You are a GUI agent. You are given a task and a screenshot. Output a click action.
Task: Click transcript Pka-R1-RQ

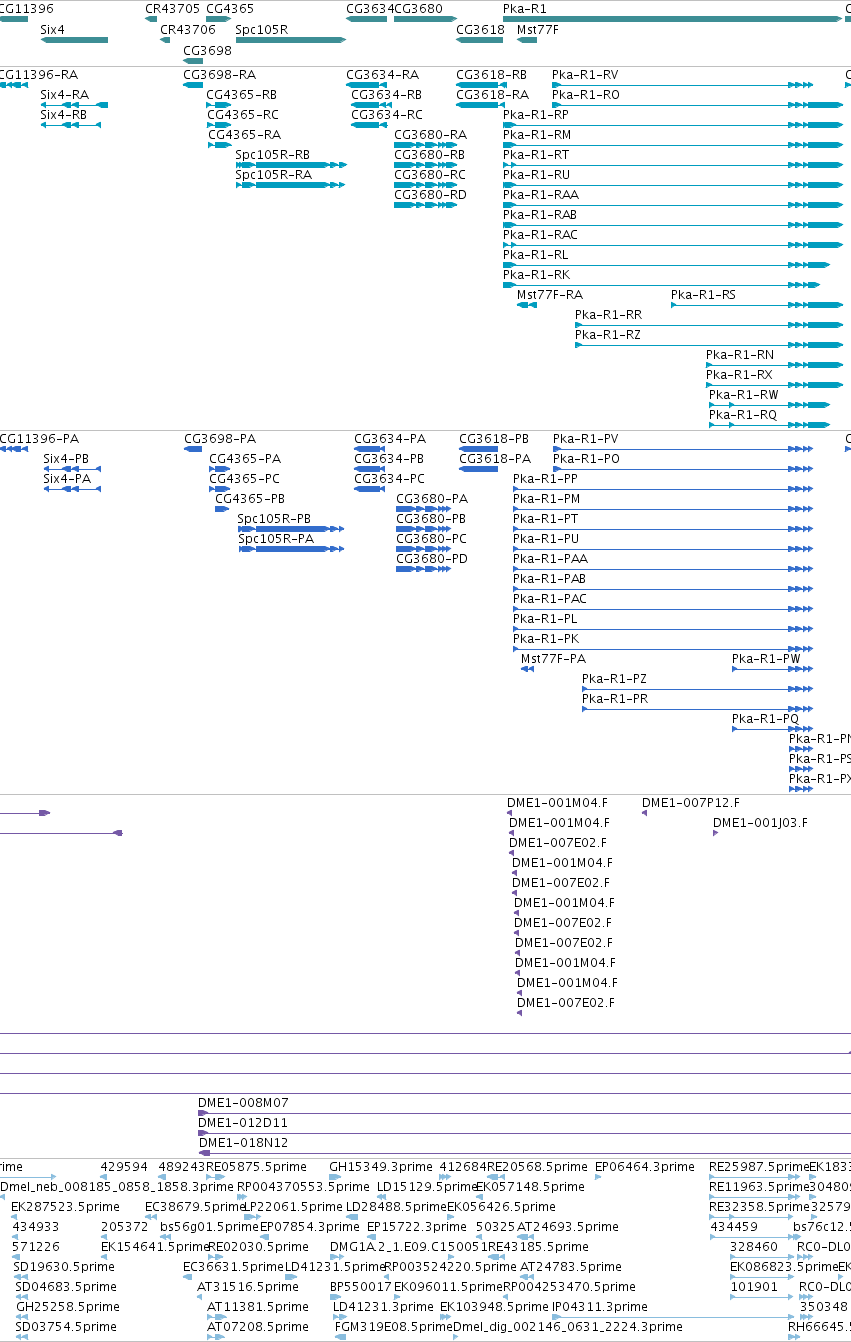click(x=743, y=415)
